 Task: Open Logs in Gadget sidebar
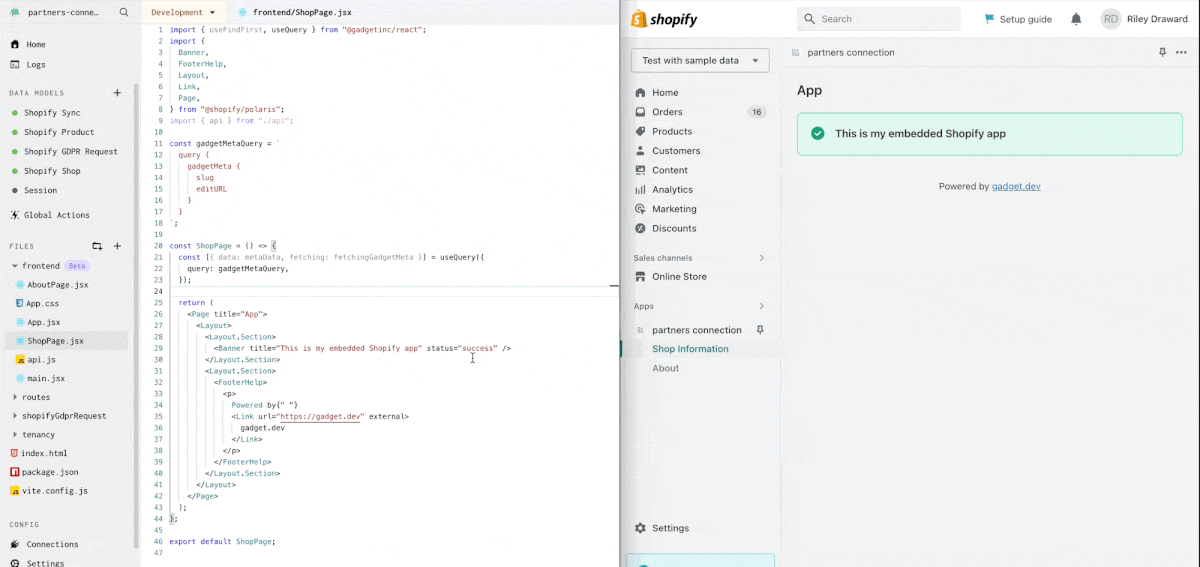coord(36,65)
